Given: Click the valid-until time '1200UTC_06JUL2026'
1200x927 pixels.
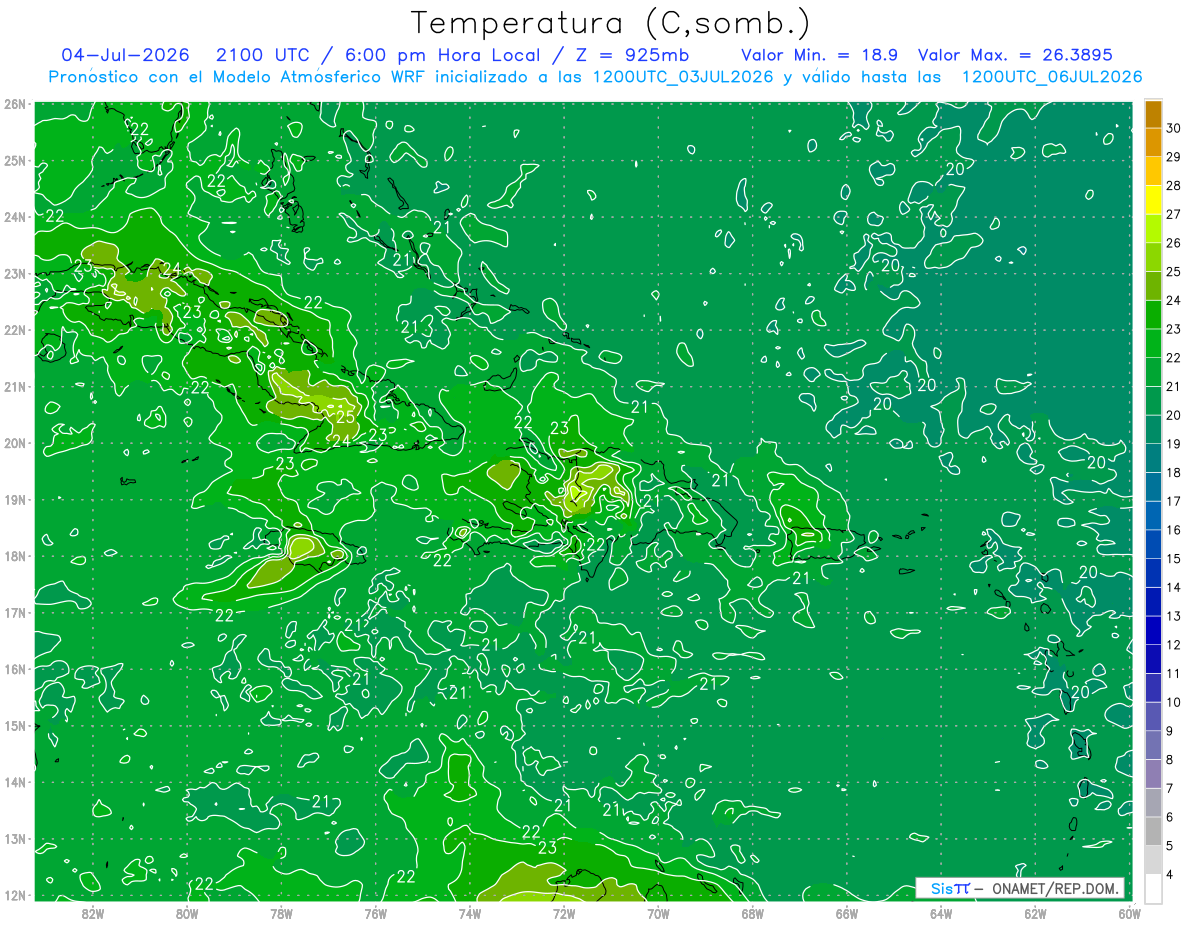Looking at the screenshot, I should [1052, 77].
